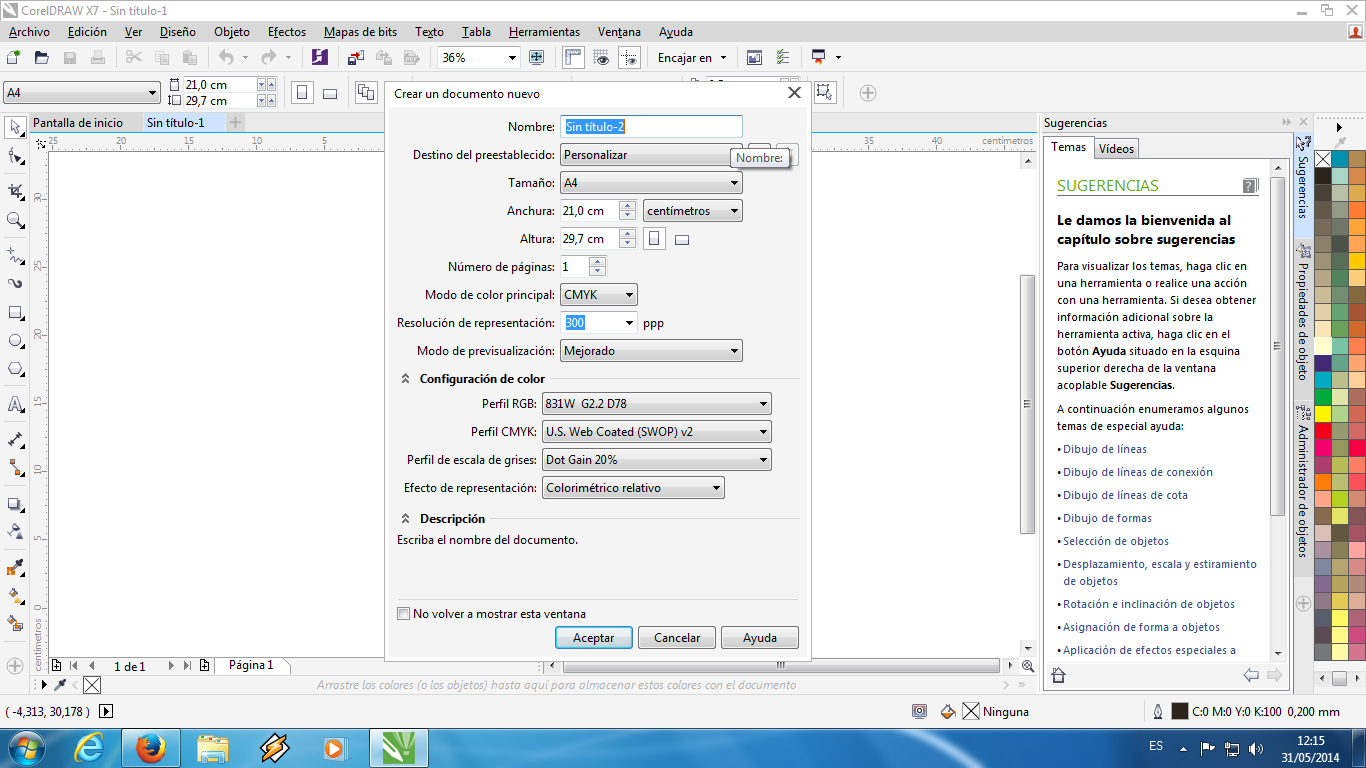This screenshot has height=768, width=1366.
Task: Choose landscape orientation in dialog
Action: 682,240
